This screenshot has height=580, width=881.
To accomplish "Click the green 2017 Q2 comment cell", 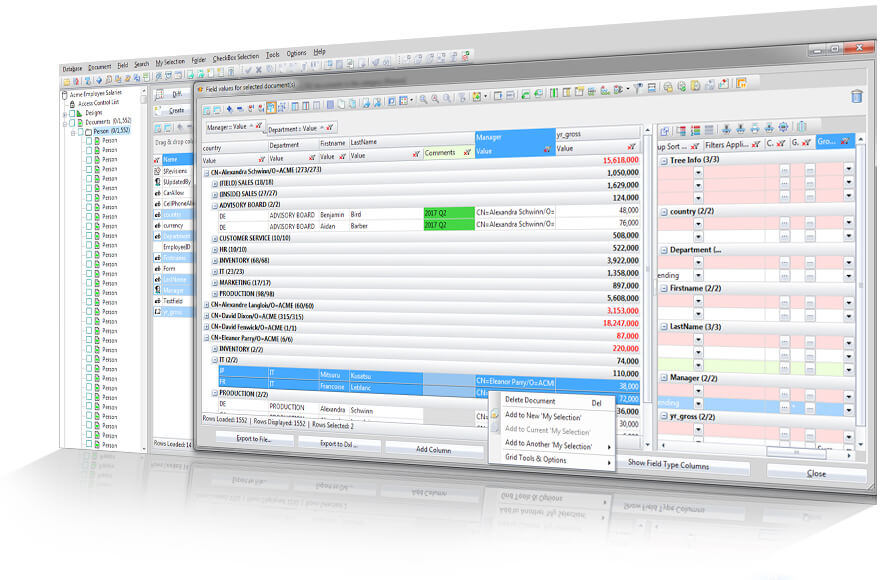I will point(448,213).
